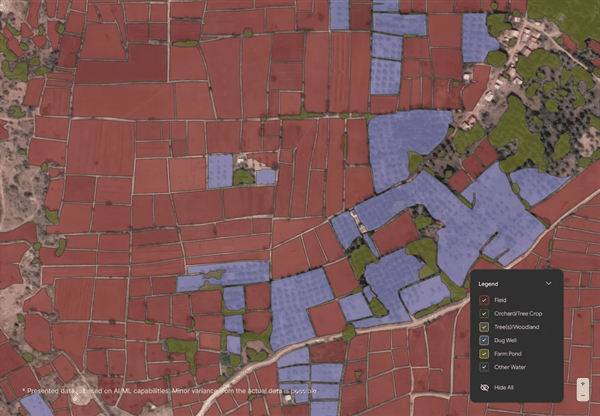Zoom out using the minus button
Screen dimensions: 600x416
pos(583,395)
